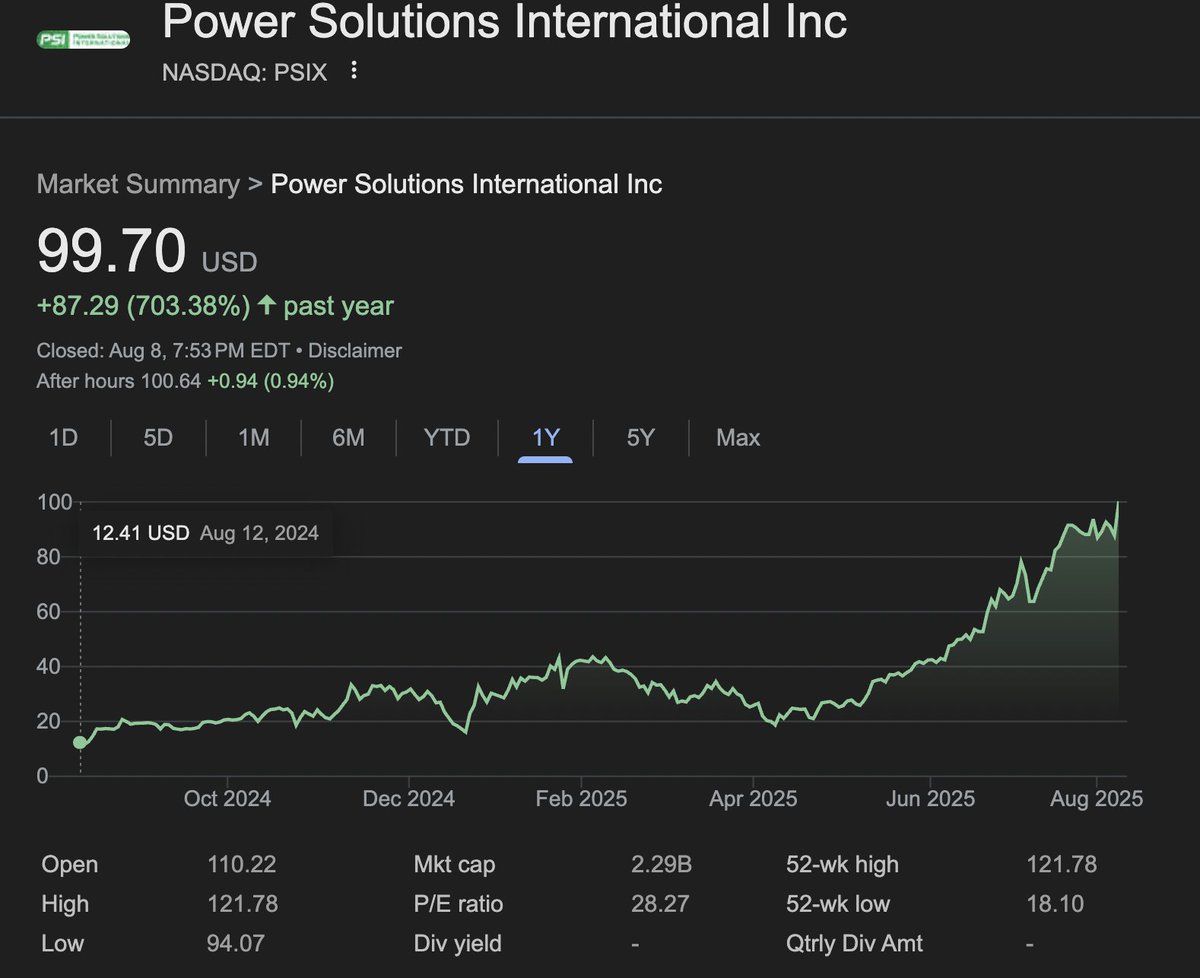Click the Low value 94.07
Viewport: 1200px width, 978px height.
(238, 943)
